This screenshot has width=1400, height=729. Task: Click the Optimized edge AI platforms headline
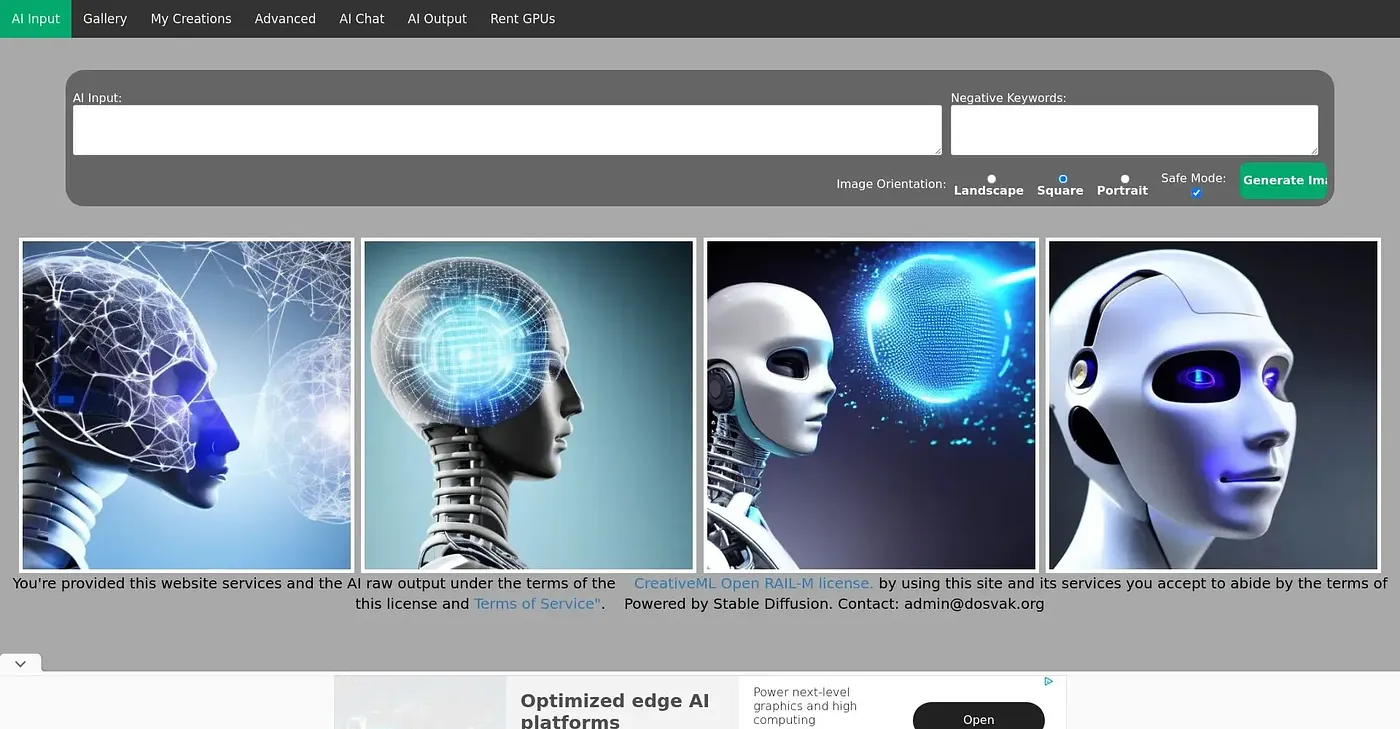click(615, 711)
